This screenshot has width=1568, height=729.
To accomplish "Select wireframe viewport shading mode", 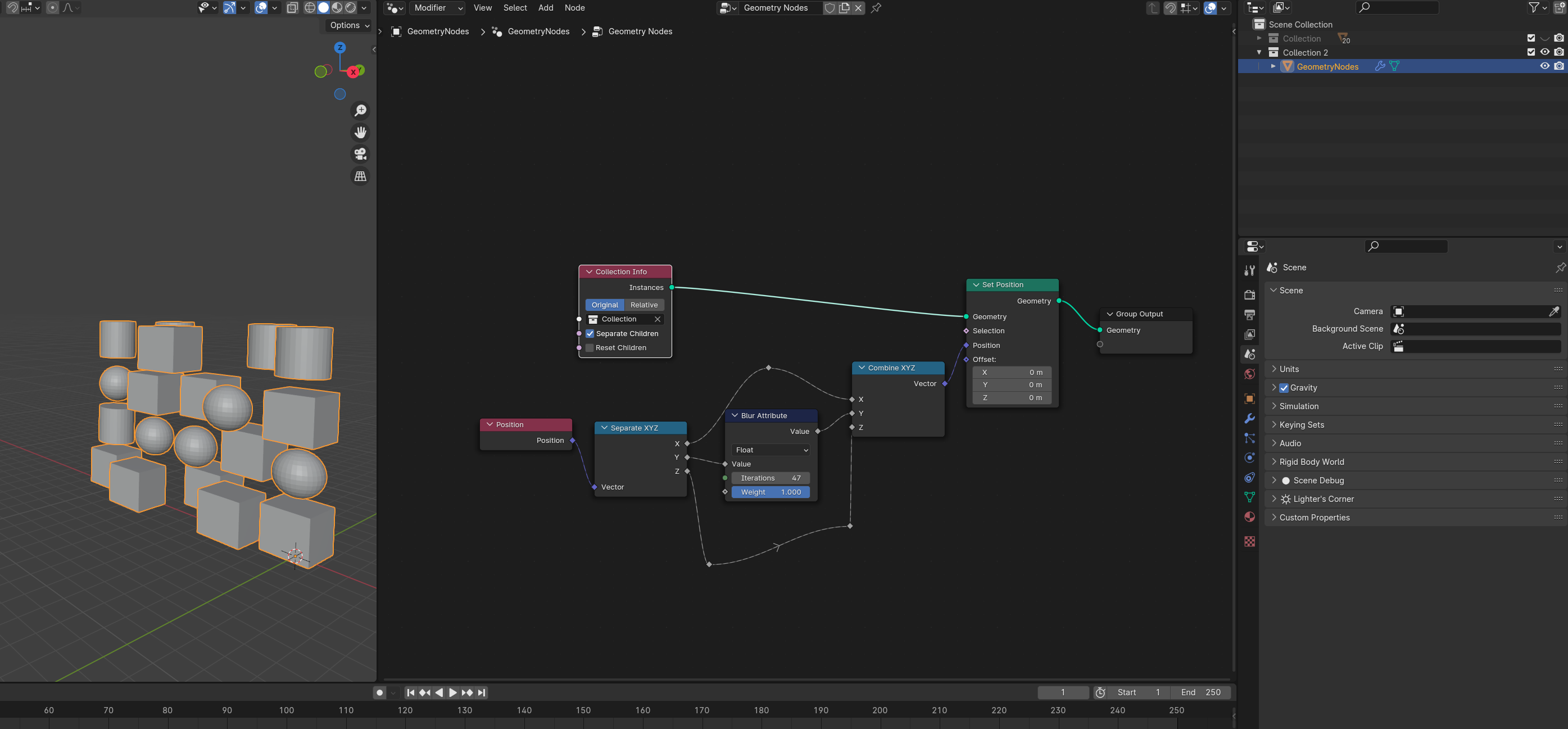I will [310, 8].
